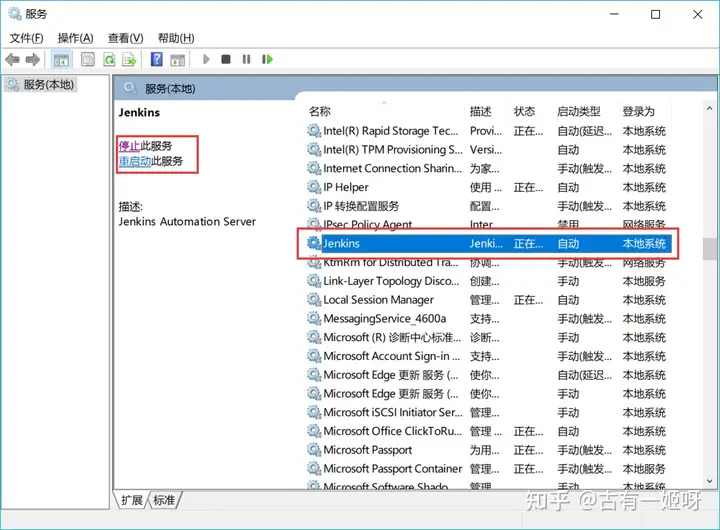Click the gear icon beside Jenkins row
This screenshot has height=530, width=720.
314,243
